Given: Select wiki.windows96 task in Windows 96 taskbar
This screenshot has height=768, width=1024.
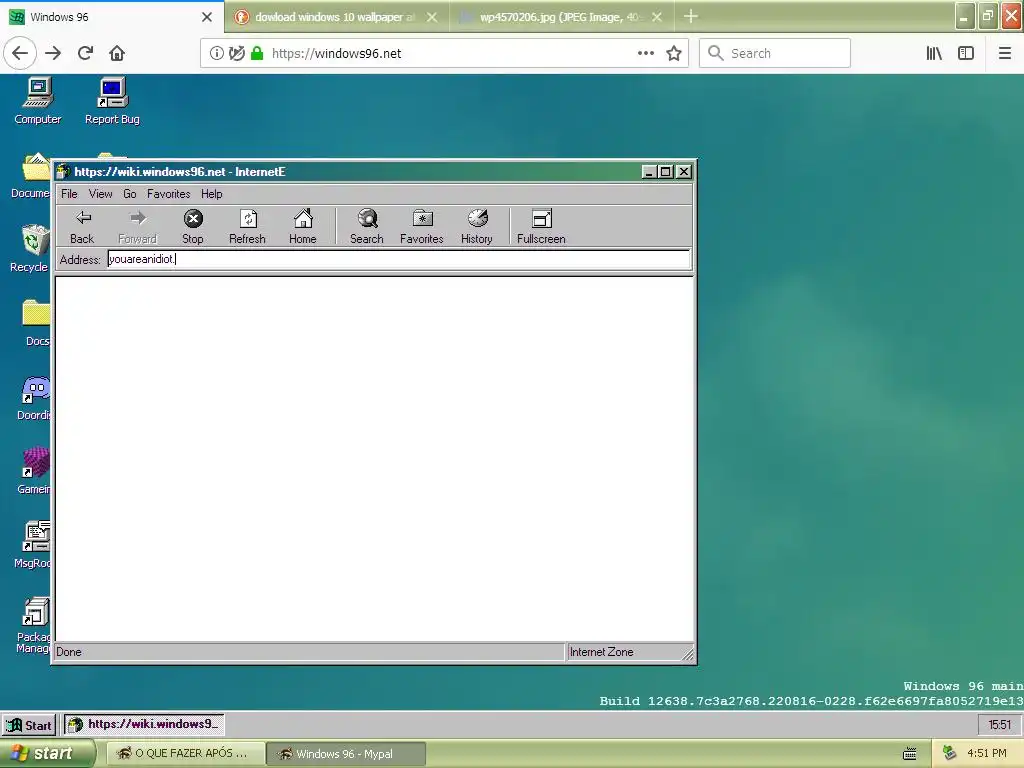Looking at the screenshot, I should pos(144,724).
